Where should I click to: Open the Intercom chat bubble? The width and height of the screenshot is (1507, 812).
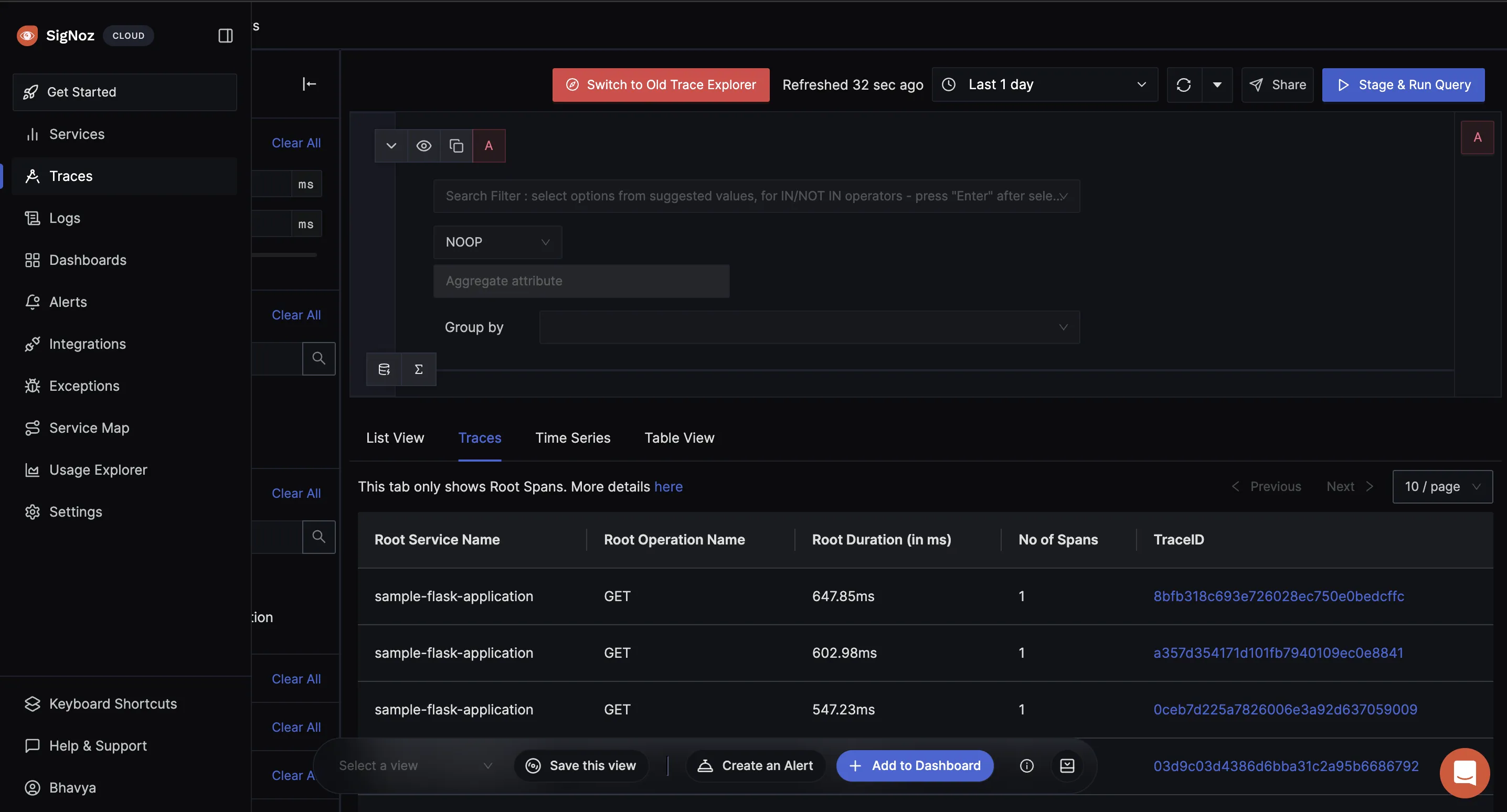pos(1464,773)
